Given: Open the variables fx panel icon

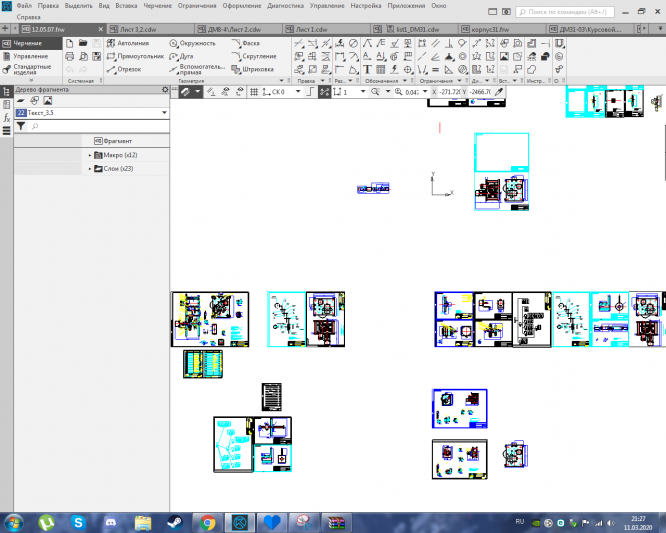Looking at the screenshot, I should click(6, 118).
